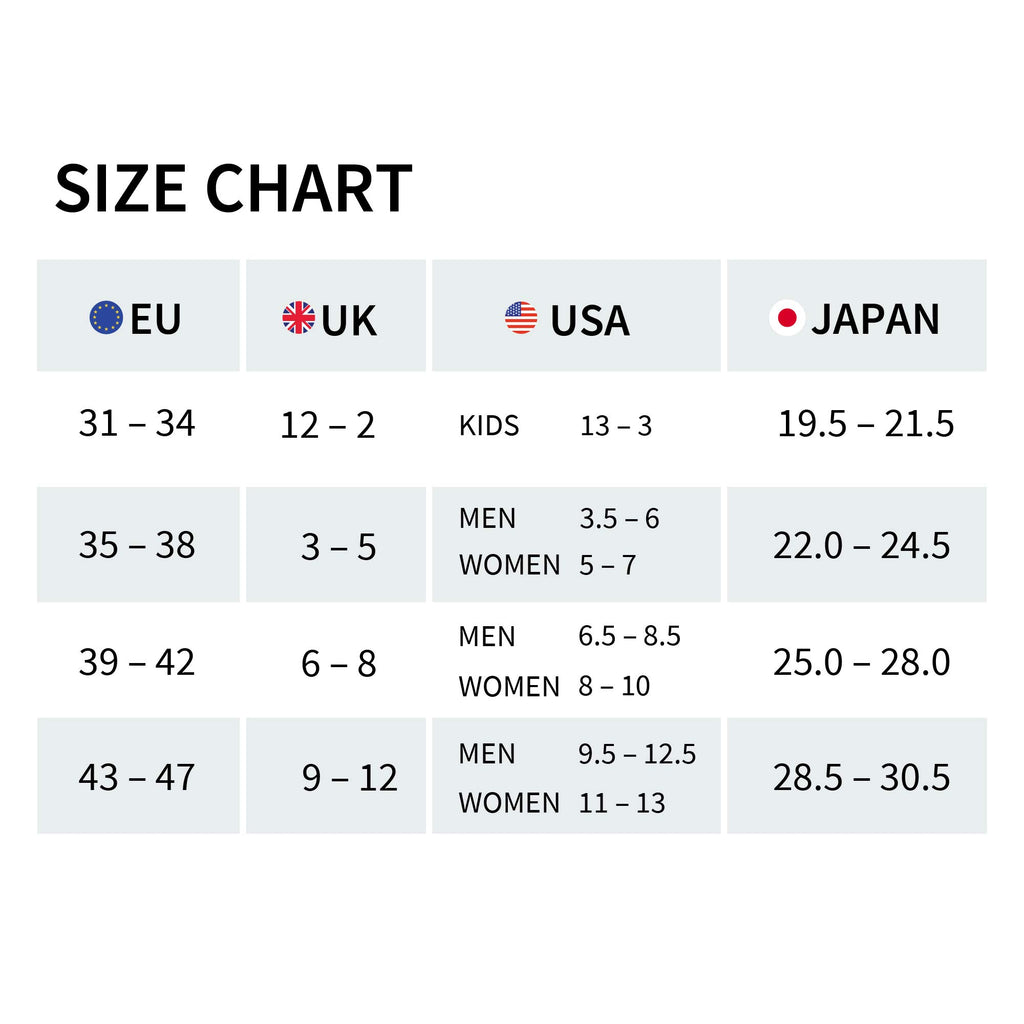
Task: Click the EU column header text
Action: tap(155, 319)
